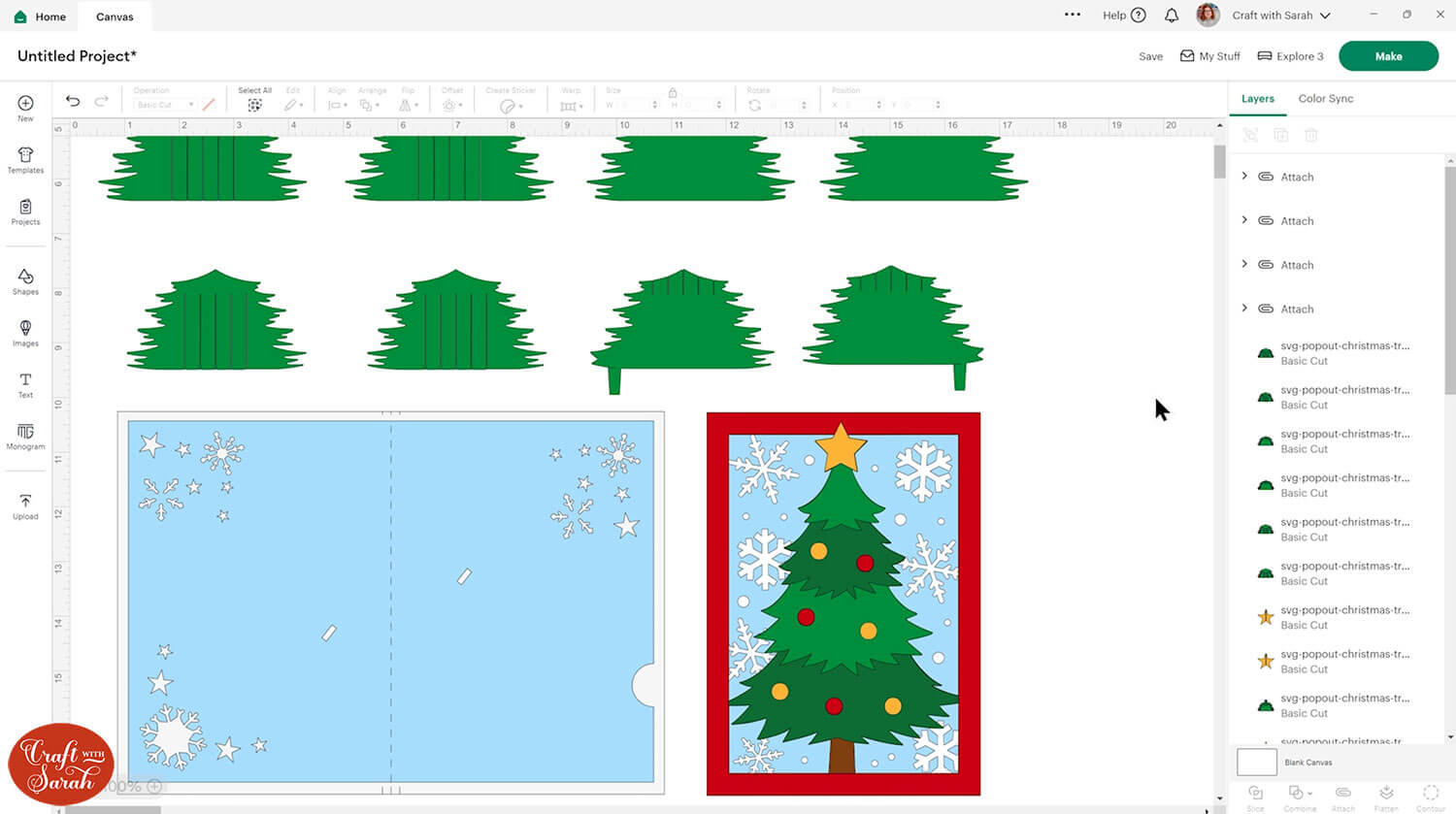Open the Projects panel
Image resolution: width=1456 pixels, height=814 pixels.
tap(25, 212)
